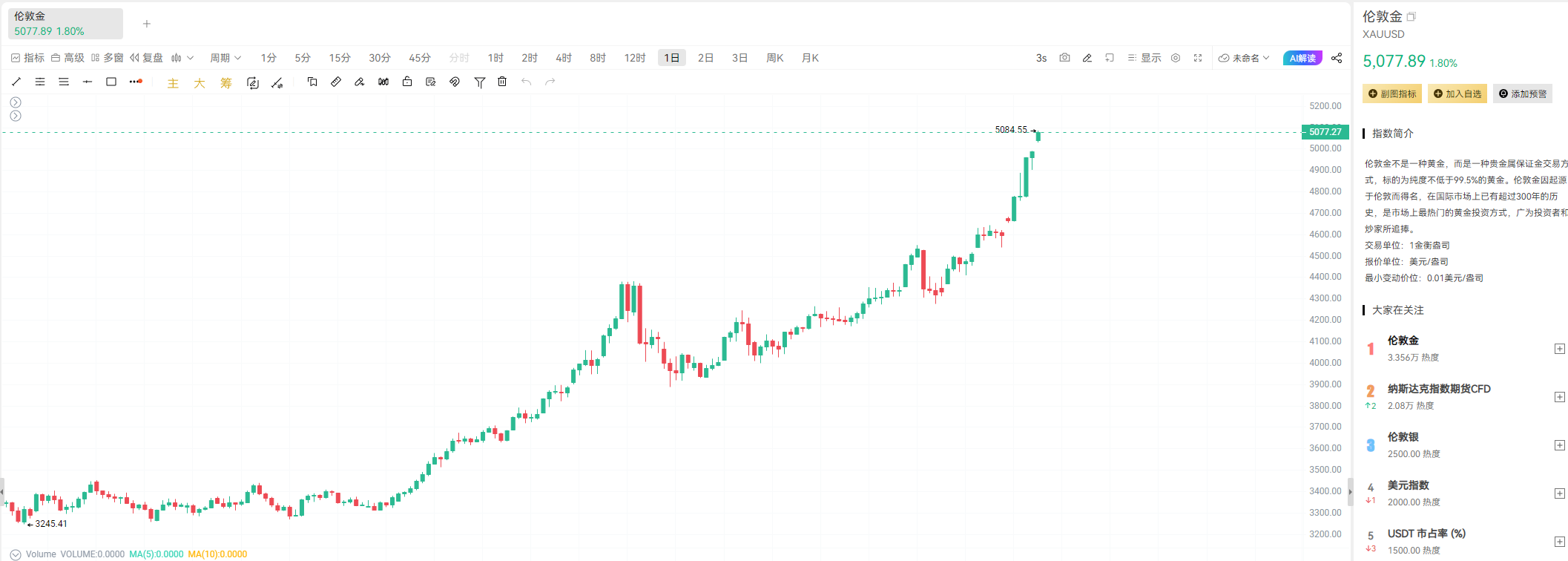This screenshot has width=1568, height=561.
Task: Click the share icon next to AI解读
Action: (x=1337, y=58)
